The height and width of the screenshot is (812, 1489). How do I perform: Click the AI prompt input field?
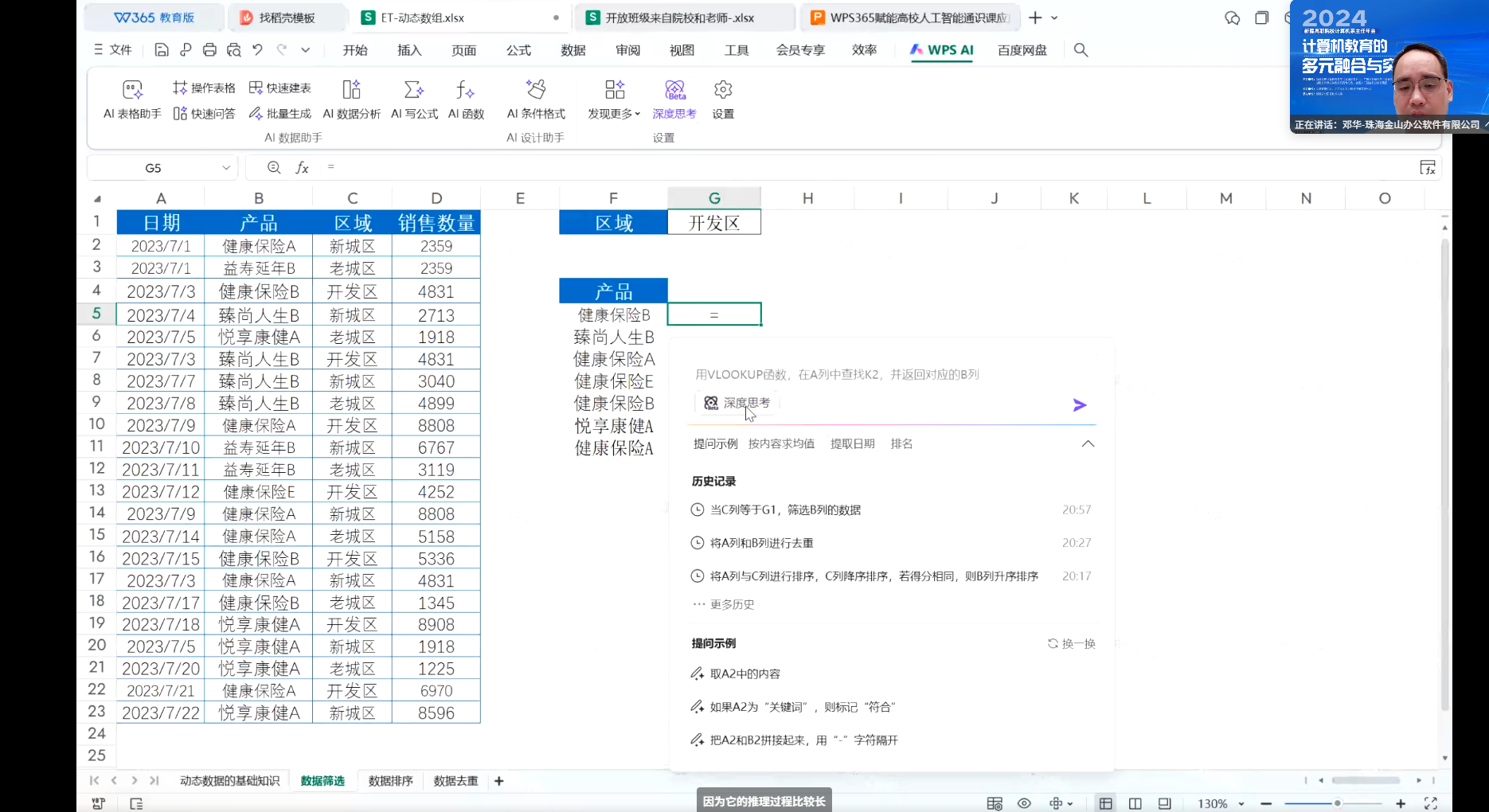click(876, 374)
